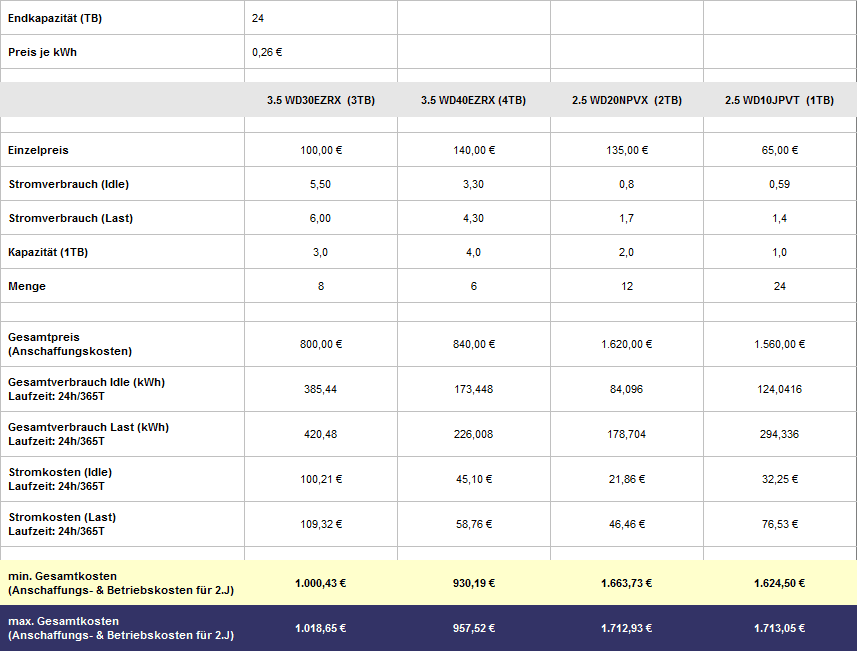
Task: Click Menge value 6
Action: coord(474,286)
